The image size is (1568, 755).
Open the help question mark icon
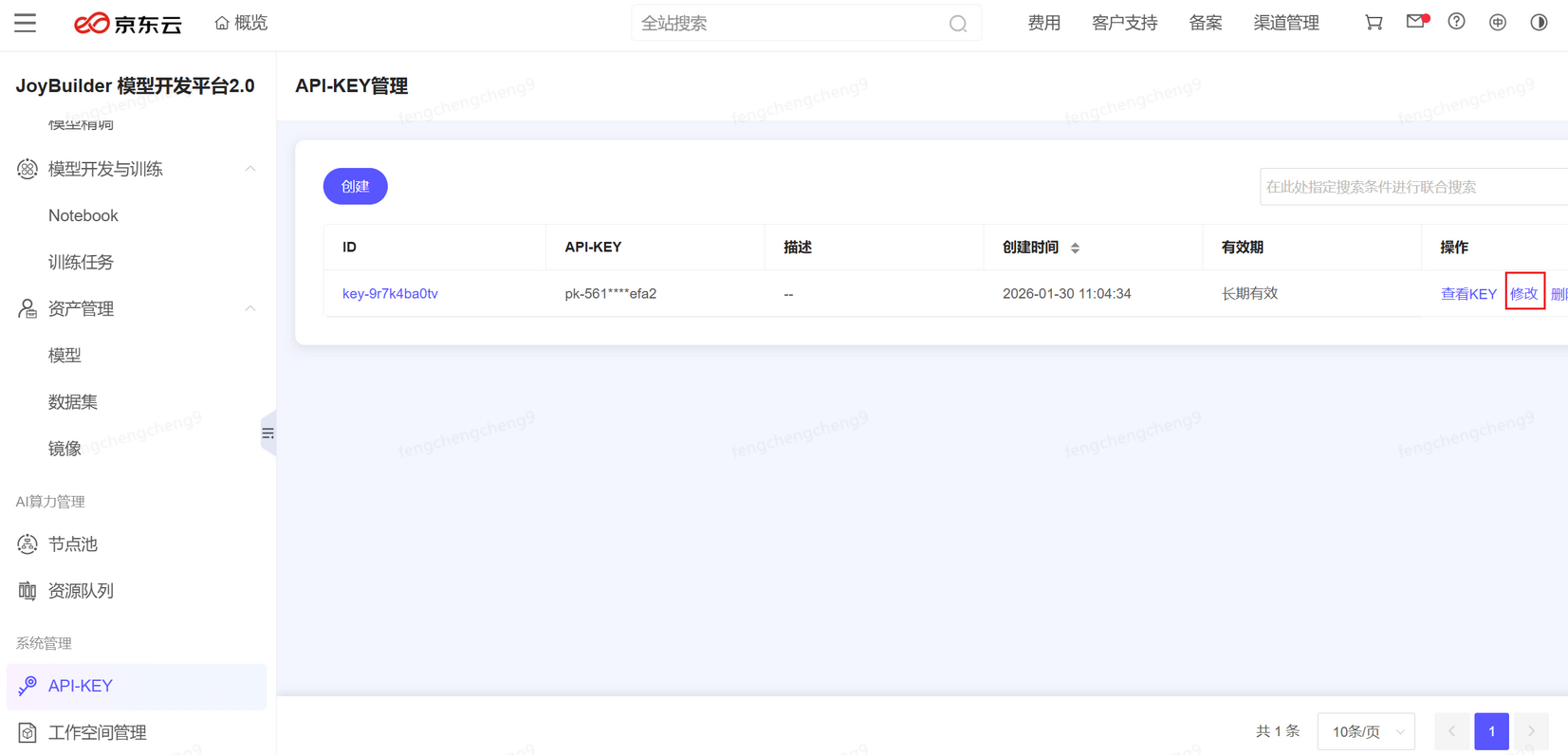(x=1456, y=22)
